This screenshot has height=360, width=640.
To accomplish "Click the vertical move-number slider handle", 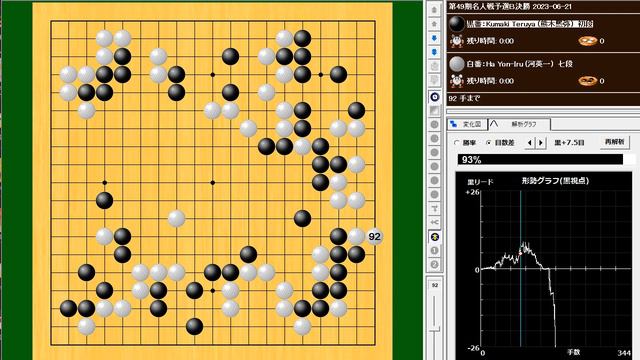I will (435, 328).
